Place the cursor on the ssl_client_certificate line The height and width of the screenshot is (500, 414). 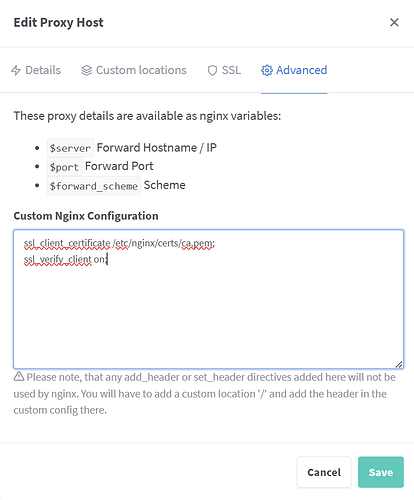(x=119, y=244)
